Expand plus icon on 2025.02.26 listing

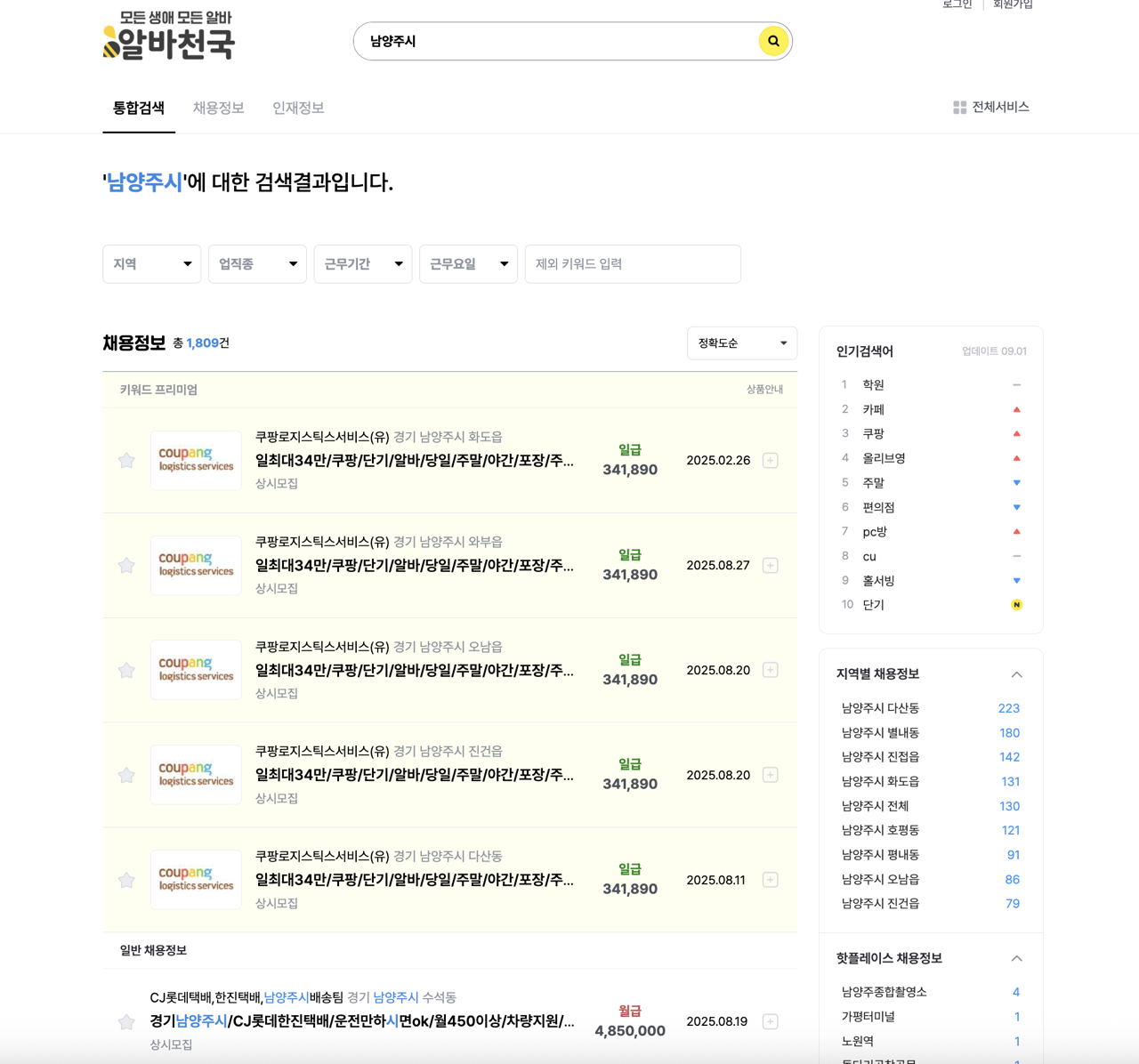(771, 460)
